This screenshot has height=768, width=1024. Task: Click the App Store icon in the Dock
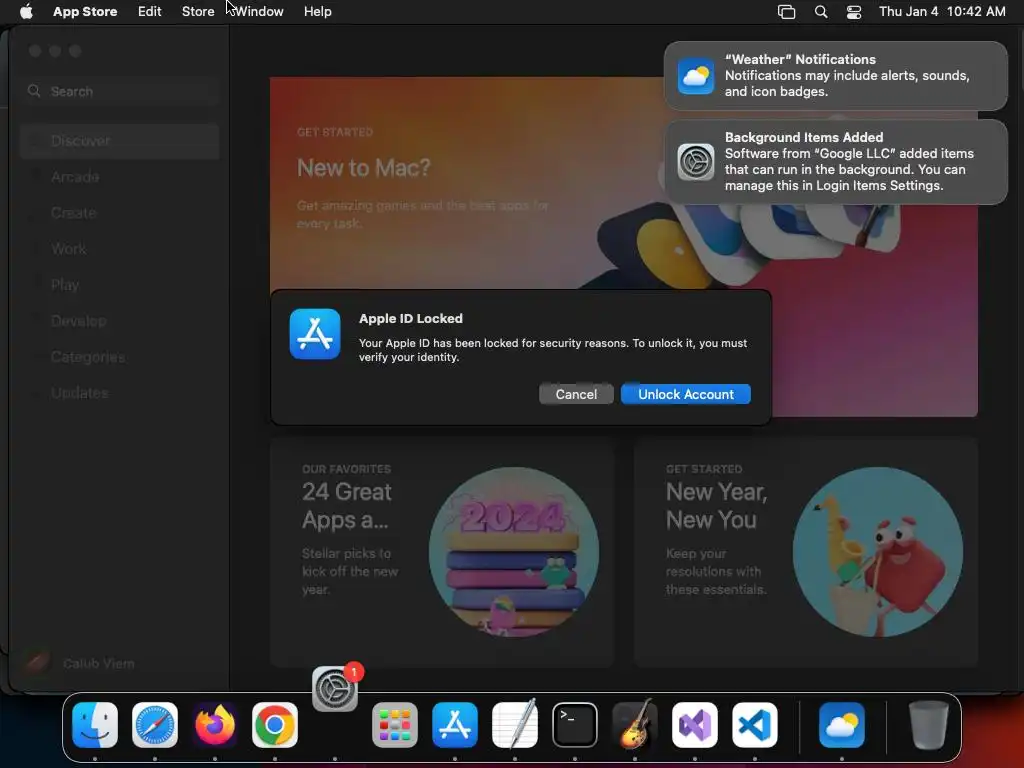455,725
